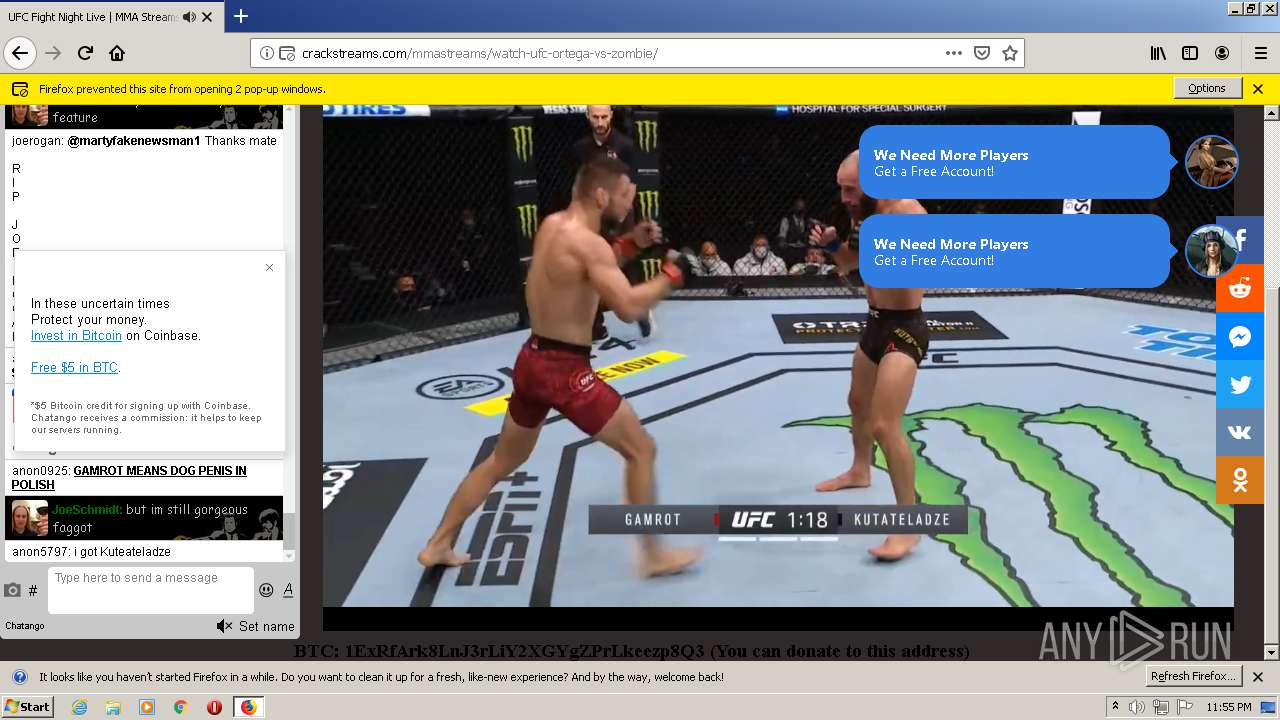Open the Library history and bookmarks icon
1280x720 pixels.
tap(1158, 53)
